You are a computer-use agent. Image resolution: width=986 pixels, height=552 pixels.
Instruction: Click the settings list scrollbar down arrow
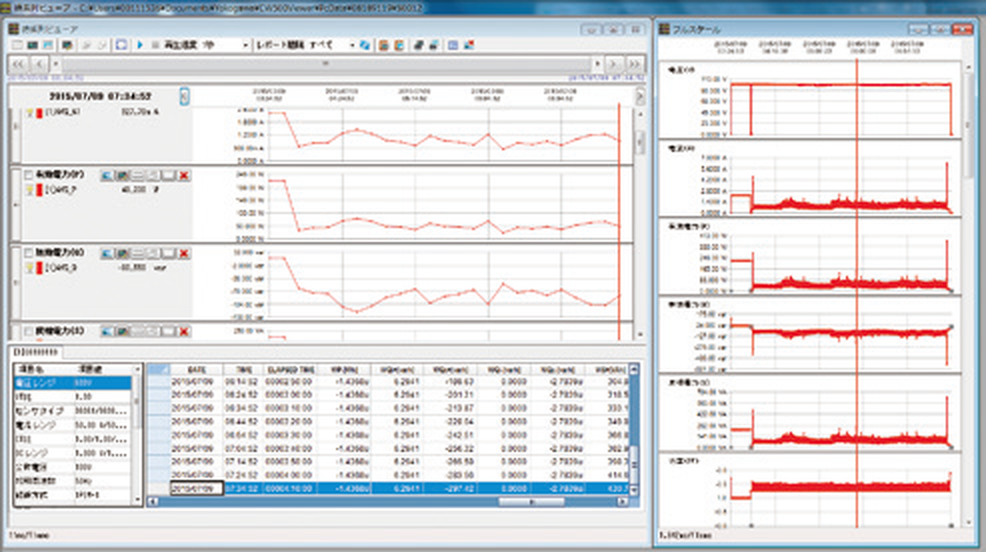(x=137, y=499)
